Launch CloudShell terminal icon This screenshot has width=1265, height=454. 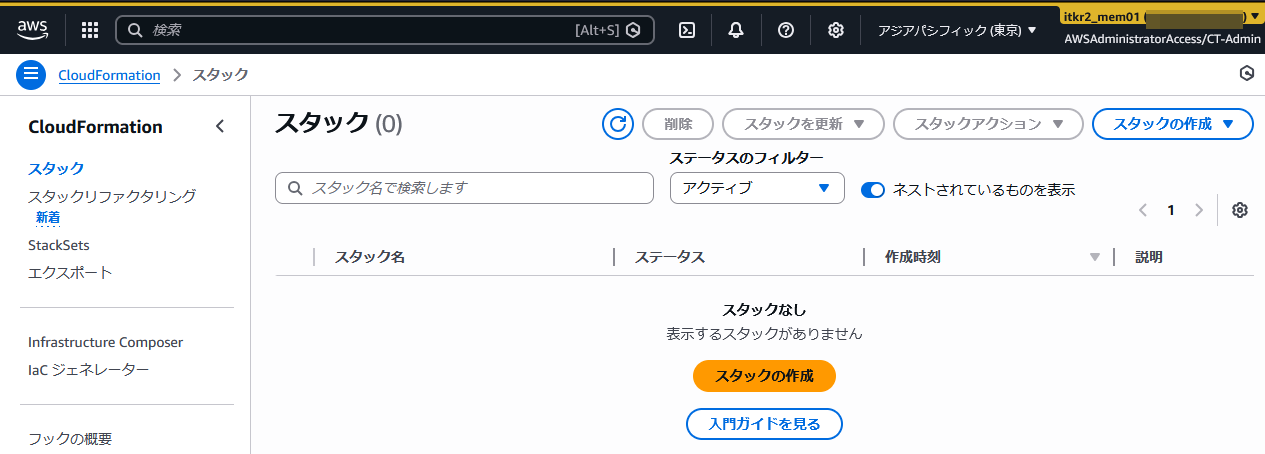pyautogui.click(x=687, y=30)
